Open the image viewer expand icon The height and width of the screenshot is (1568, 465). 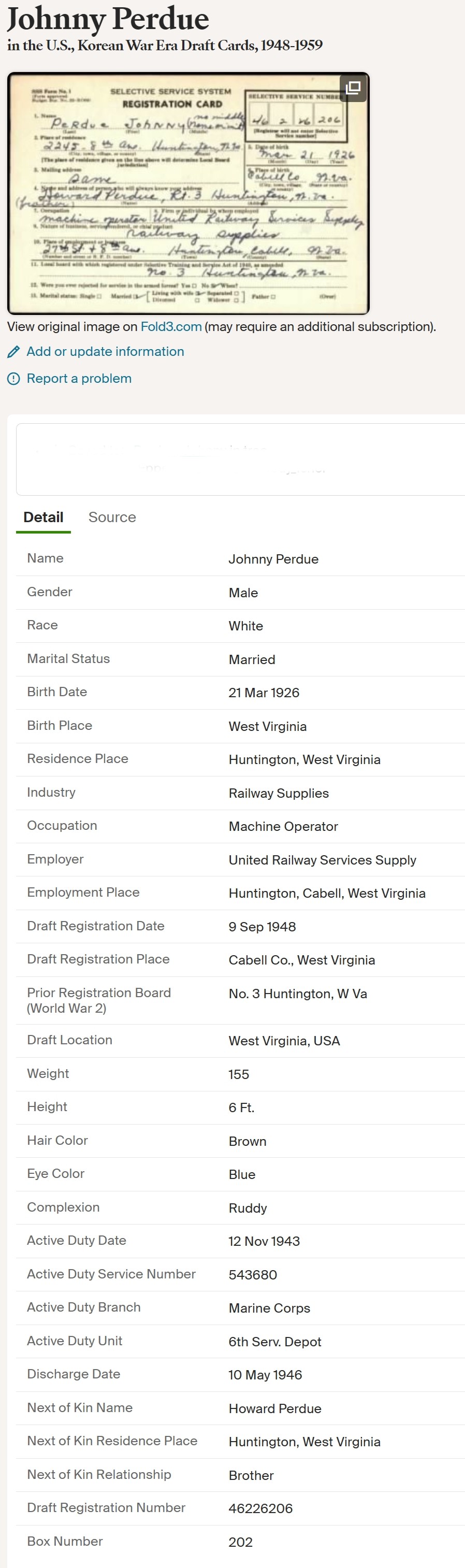click(x=353, y=88)
